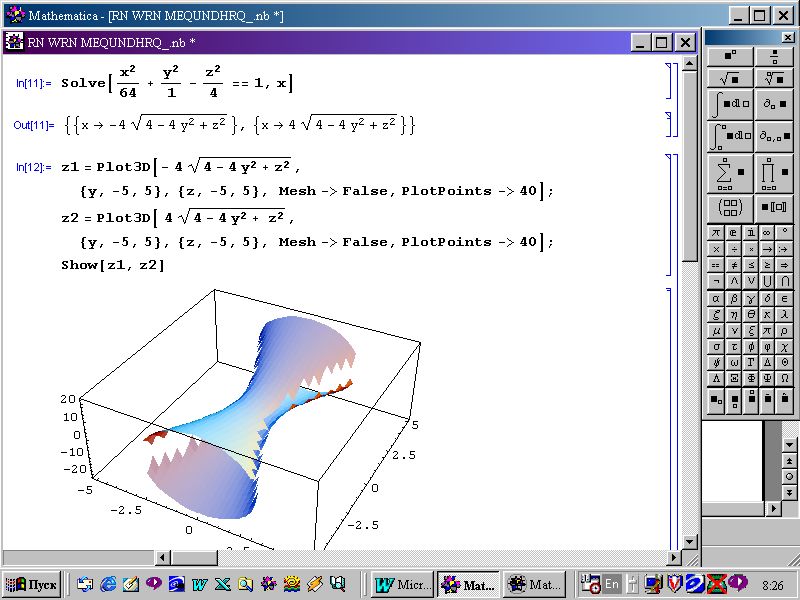Viewport: 800px width, 600px height.
Task: Insert product template from palette
Action: click(774, 173)
